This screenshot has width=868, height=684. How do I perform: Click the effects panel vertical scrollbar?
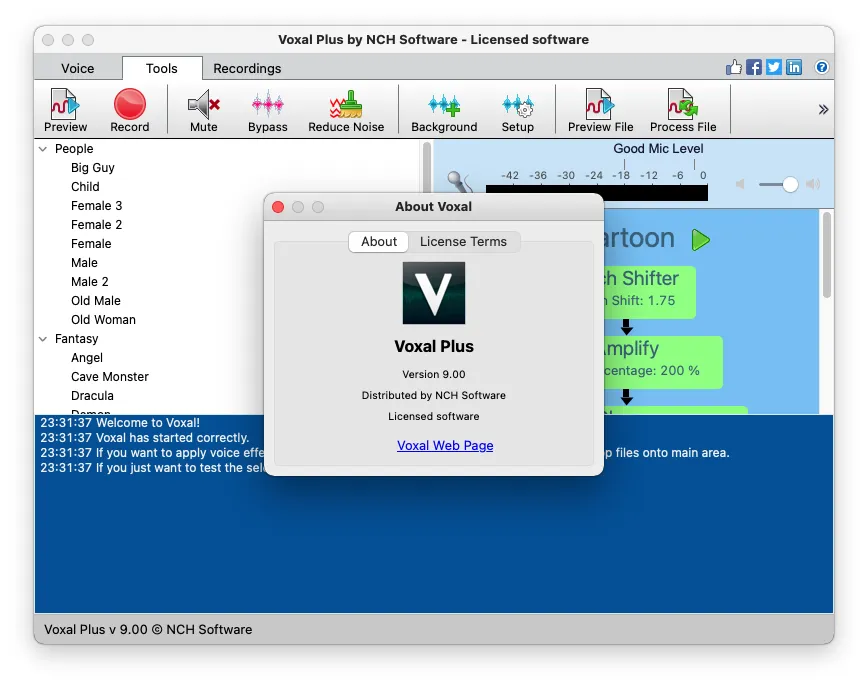click(826, 255)
